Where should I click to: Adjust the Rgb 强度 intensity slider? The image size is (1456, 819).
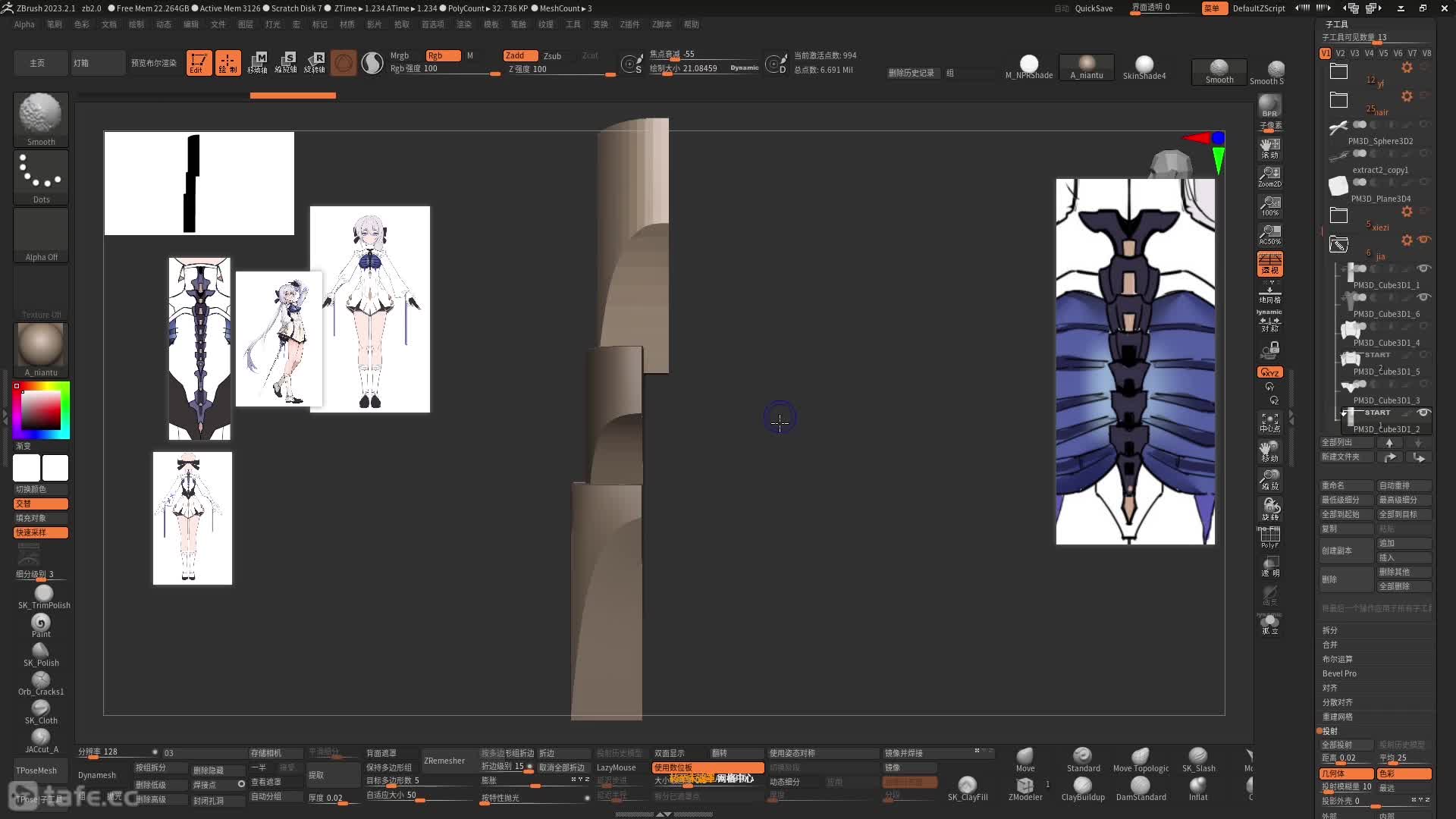tap(444, 69)
